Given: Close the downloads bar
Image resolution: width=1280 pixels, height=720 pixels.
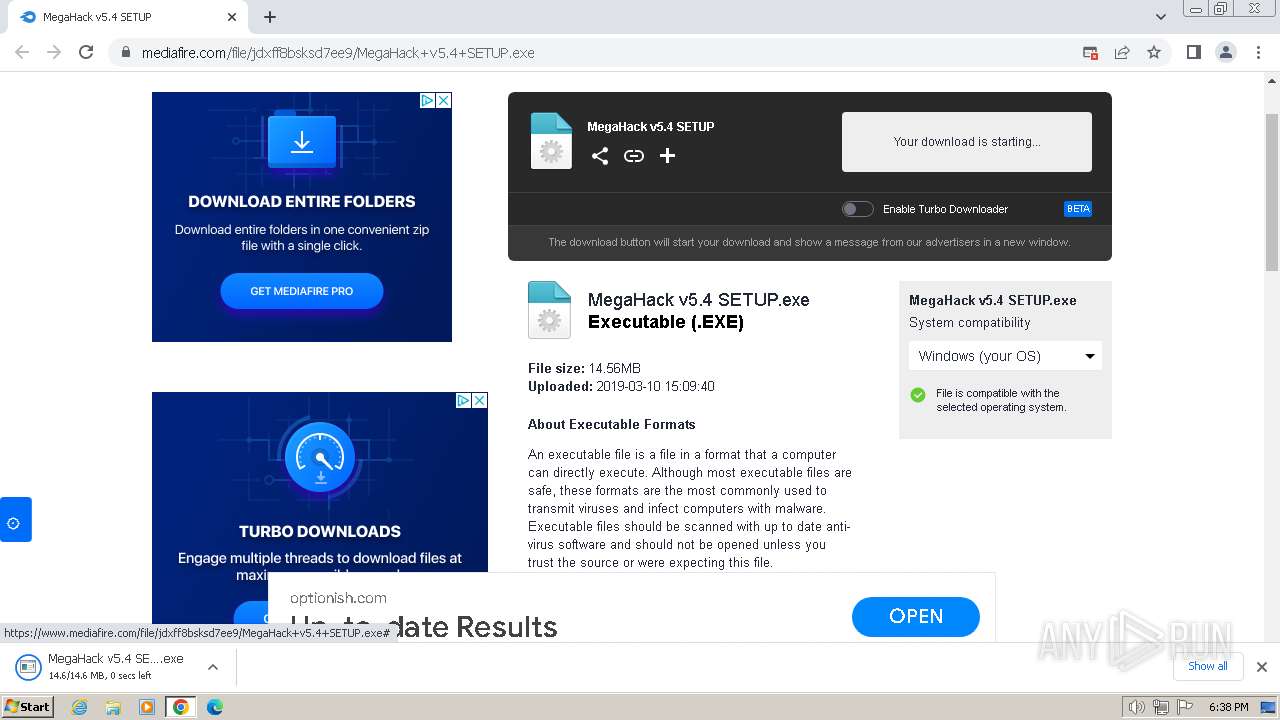Looking at the screenshot, I should tap(1261, 667).
